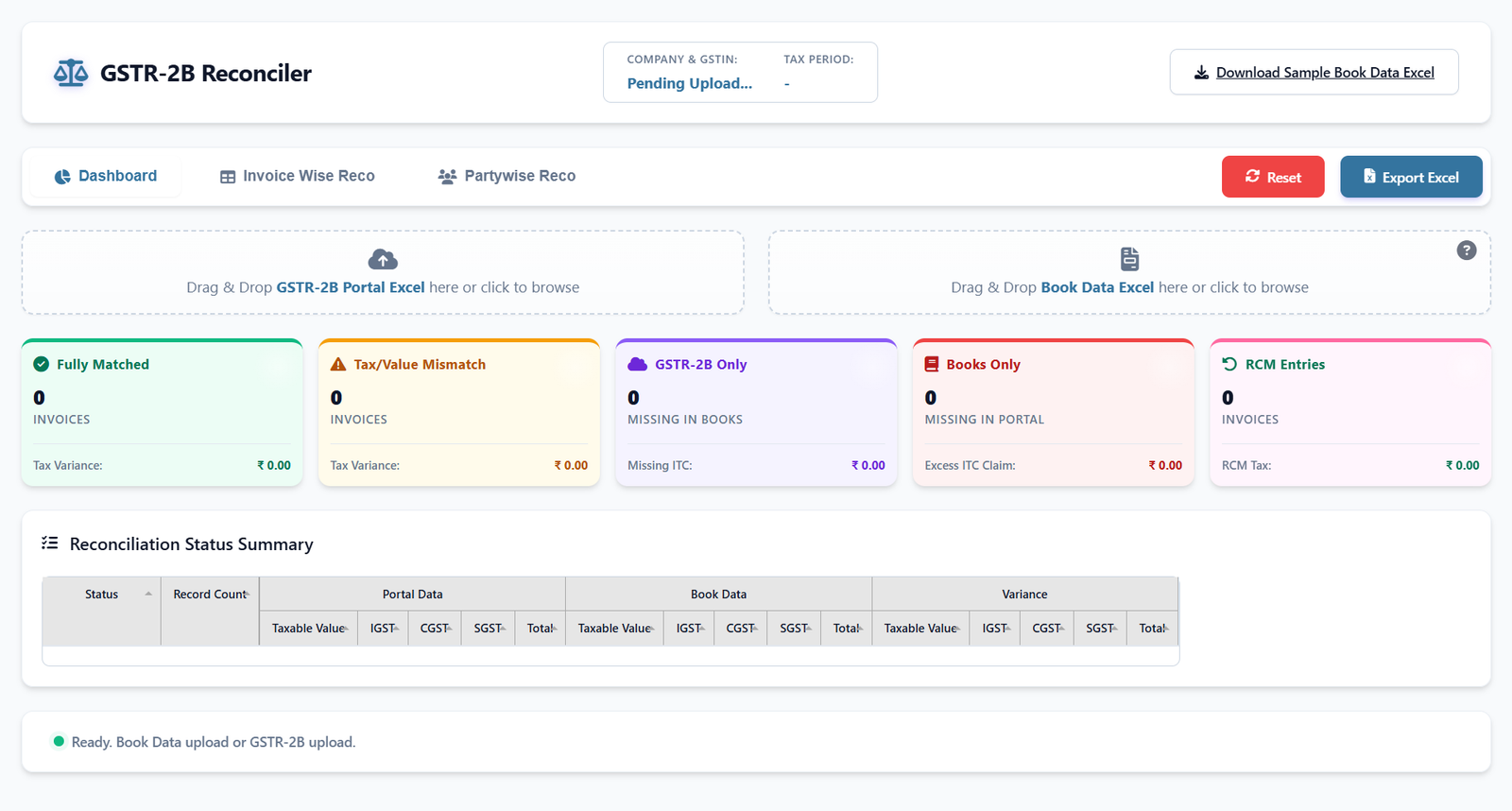Open the question mark help icon
1512x811 pixels.
pos(1467,250)
